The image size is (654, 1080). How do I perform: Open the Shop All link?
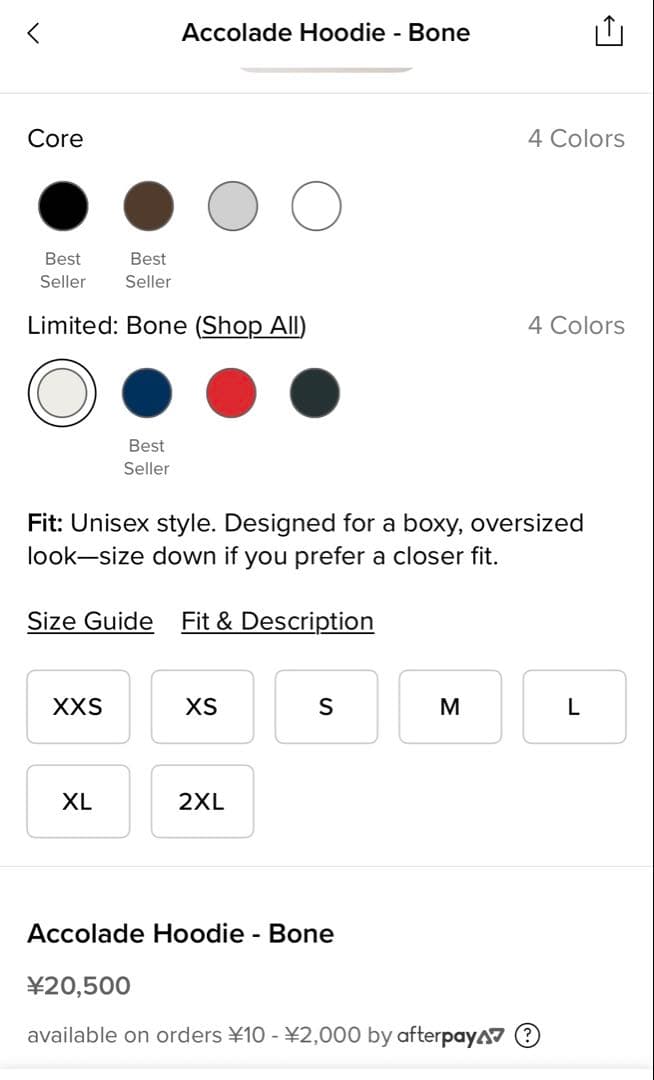click(x=251, y=326)
